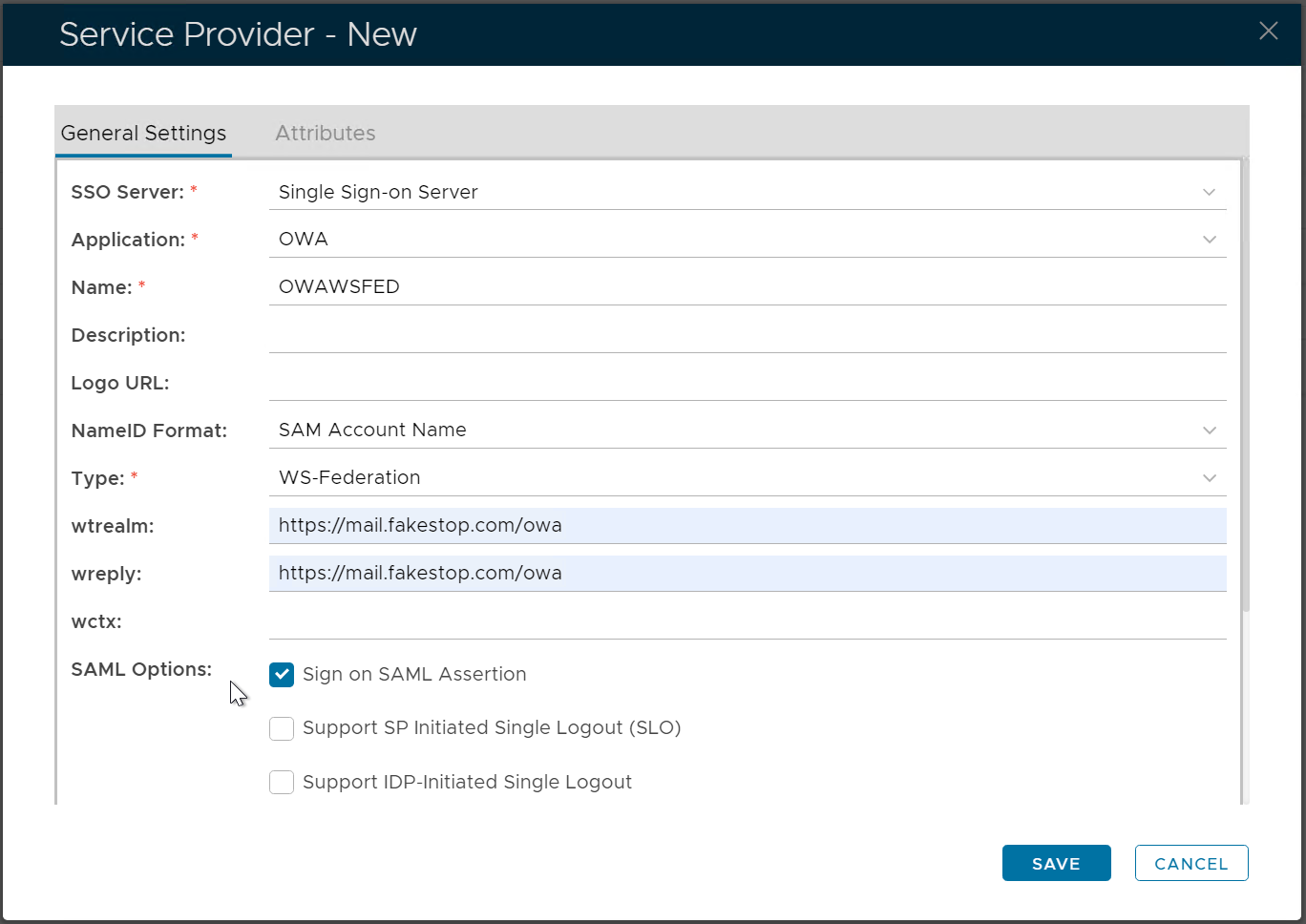Click the wreply URL field
This screenshot has height=924, width=1306.
[747, 574]
